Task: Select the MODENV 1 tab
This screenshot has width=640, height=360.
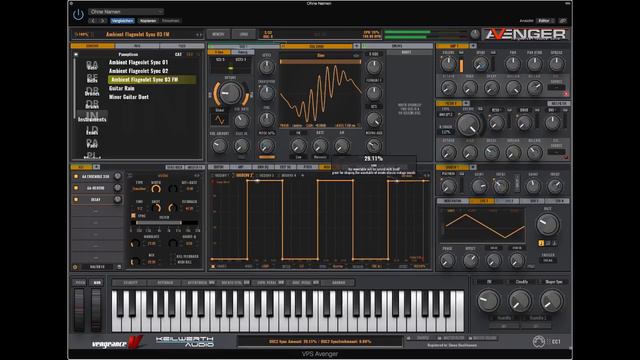Action: click(x=221, y=176)
